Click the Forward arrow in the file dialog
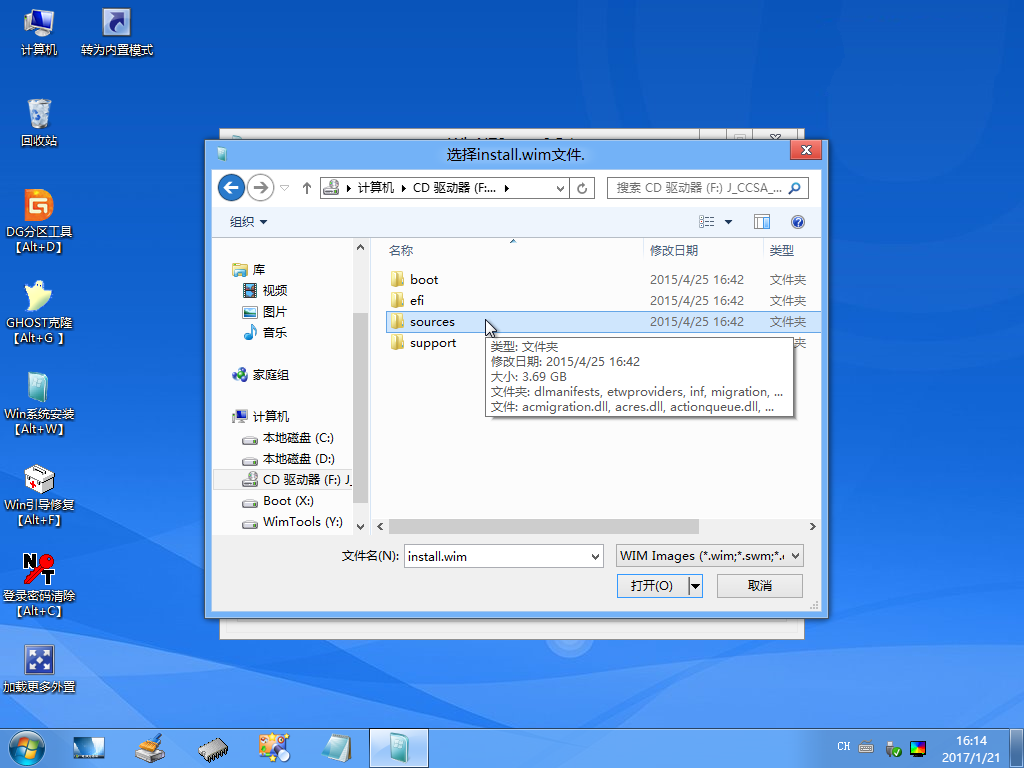This screenshot has height=768, width=1024. (261, 188)
